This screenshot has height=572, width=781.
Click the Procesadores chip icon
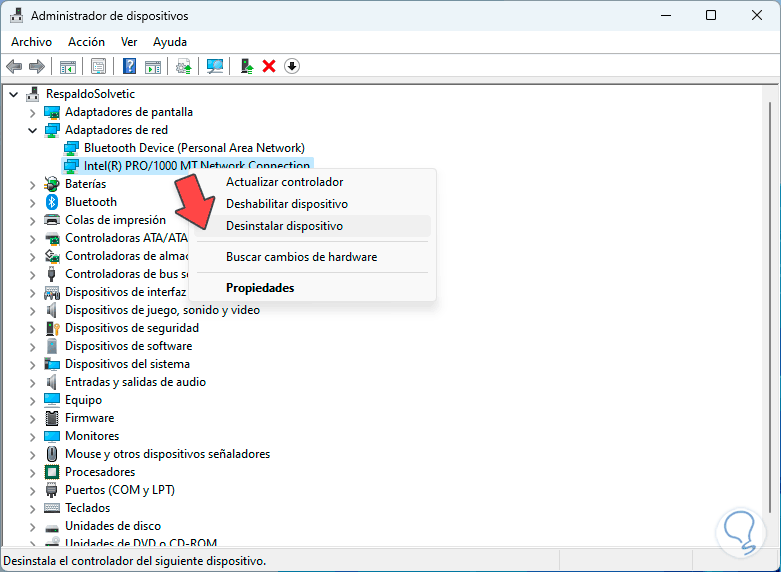point(52,472)
